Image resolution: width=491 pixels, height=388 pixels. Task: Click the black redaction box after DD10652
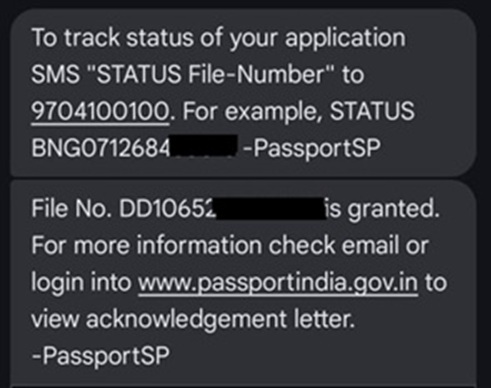tap(271, 208)
